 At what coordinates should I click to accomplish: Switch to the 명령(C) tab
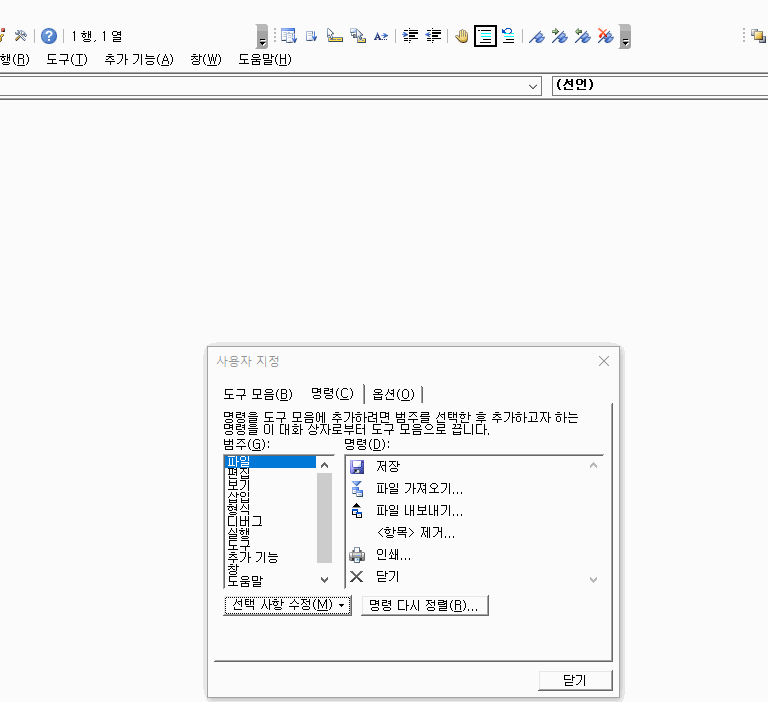click(x=332, y=393)
